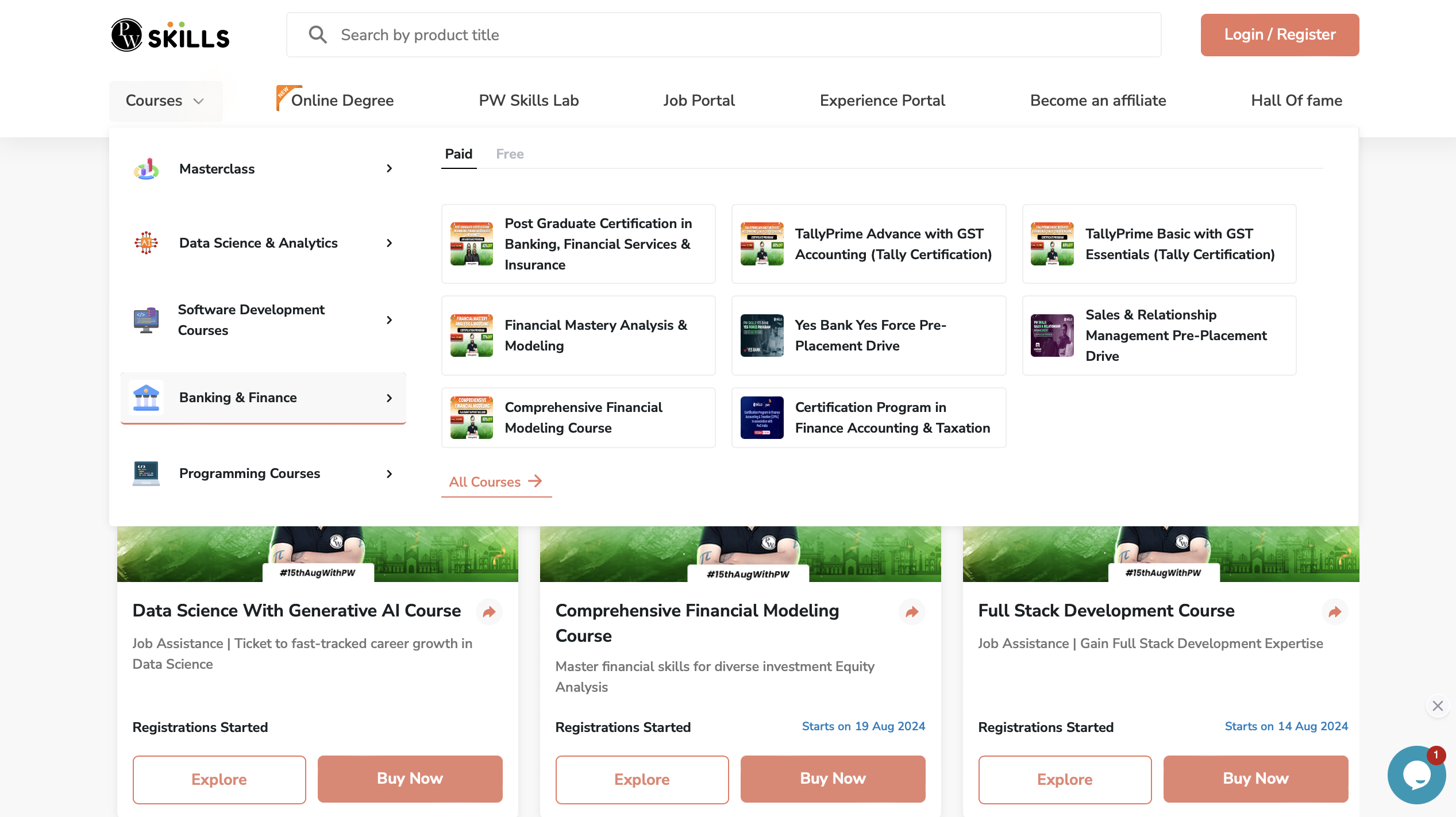
Task: Dismiss the chat widget with X
Action: pos(1438,706)
